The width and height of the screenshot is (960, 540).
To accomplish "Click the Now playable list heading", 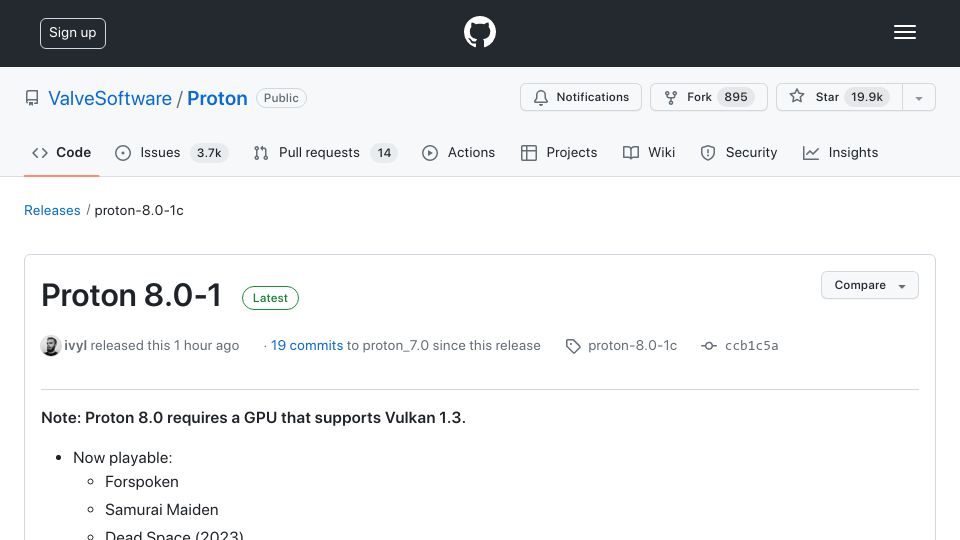I will coord(122,458).
